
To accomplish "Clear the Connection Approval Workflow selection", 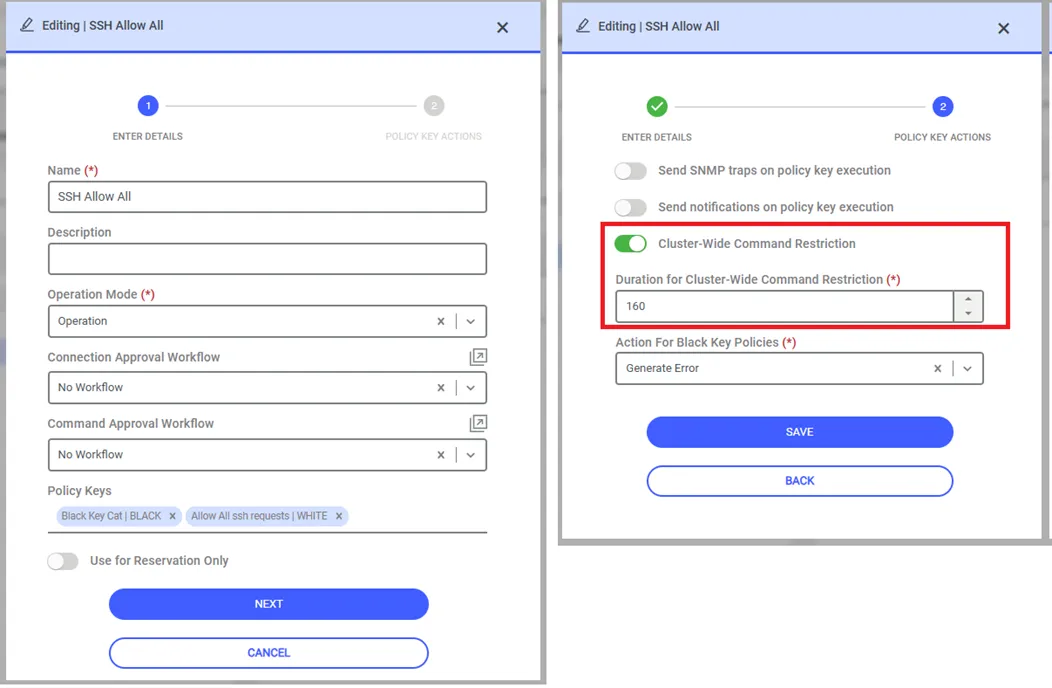I will [x=441, y=387].
